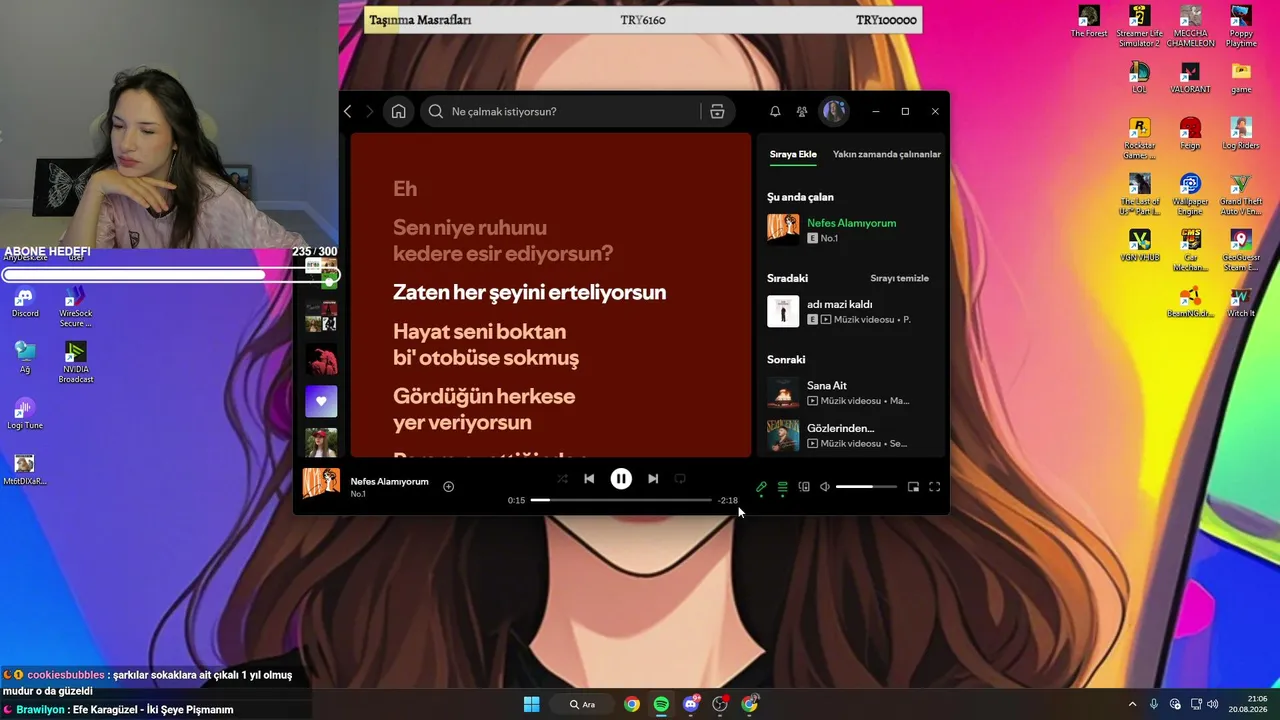
Task: Toggle repeat in Spotify player
Action: pos(680,479)
